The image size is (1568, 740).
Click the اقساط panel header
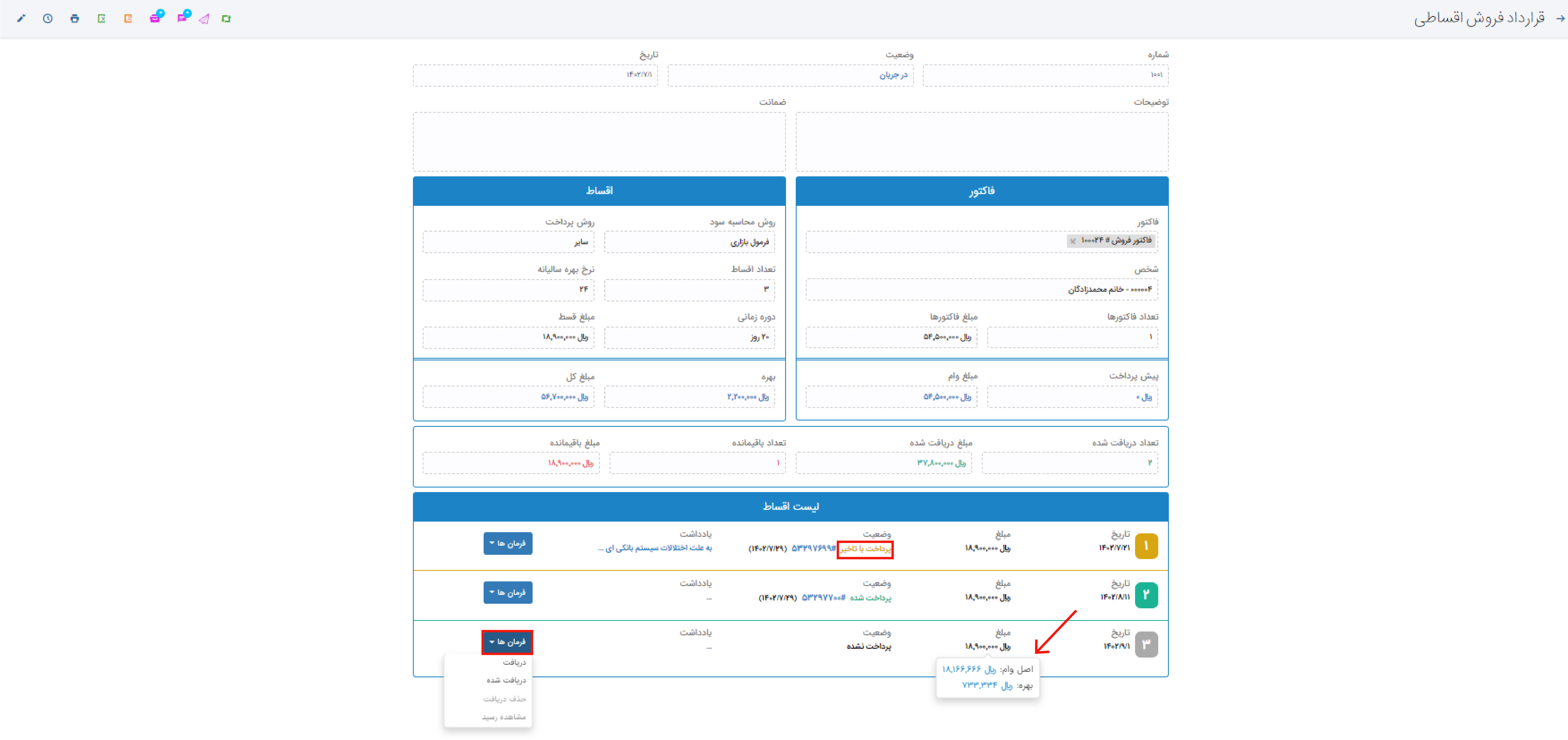(x=599, y=191)
